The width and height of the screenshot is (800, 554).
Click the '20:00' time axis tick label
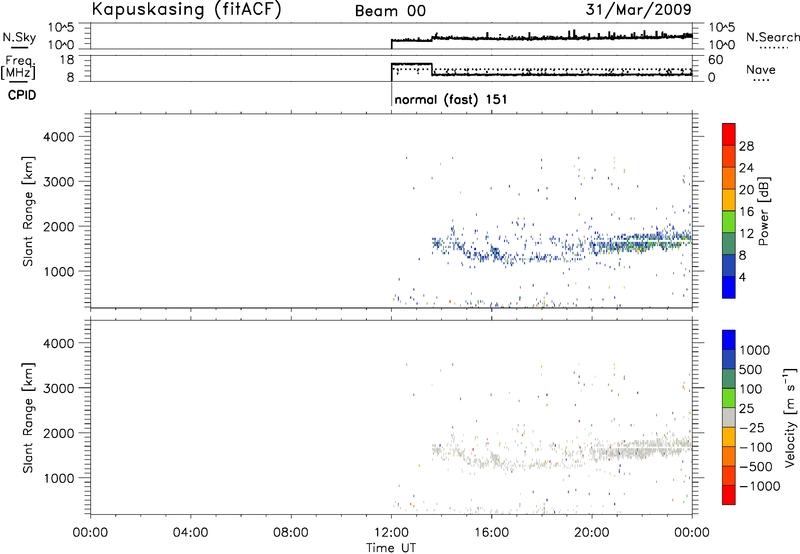(592, 533)
